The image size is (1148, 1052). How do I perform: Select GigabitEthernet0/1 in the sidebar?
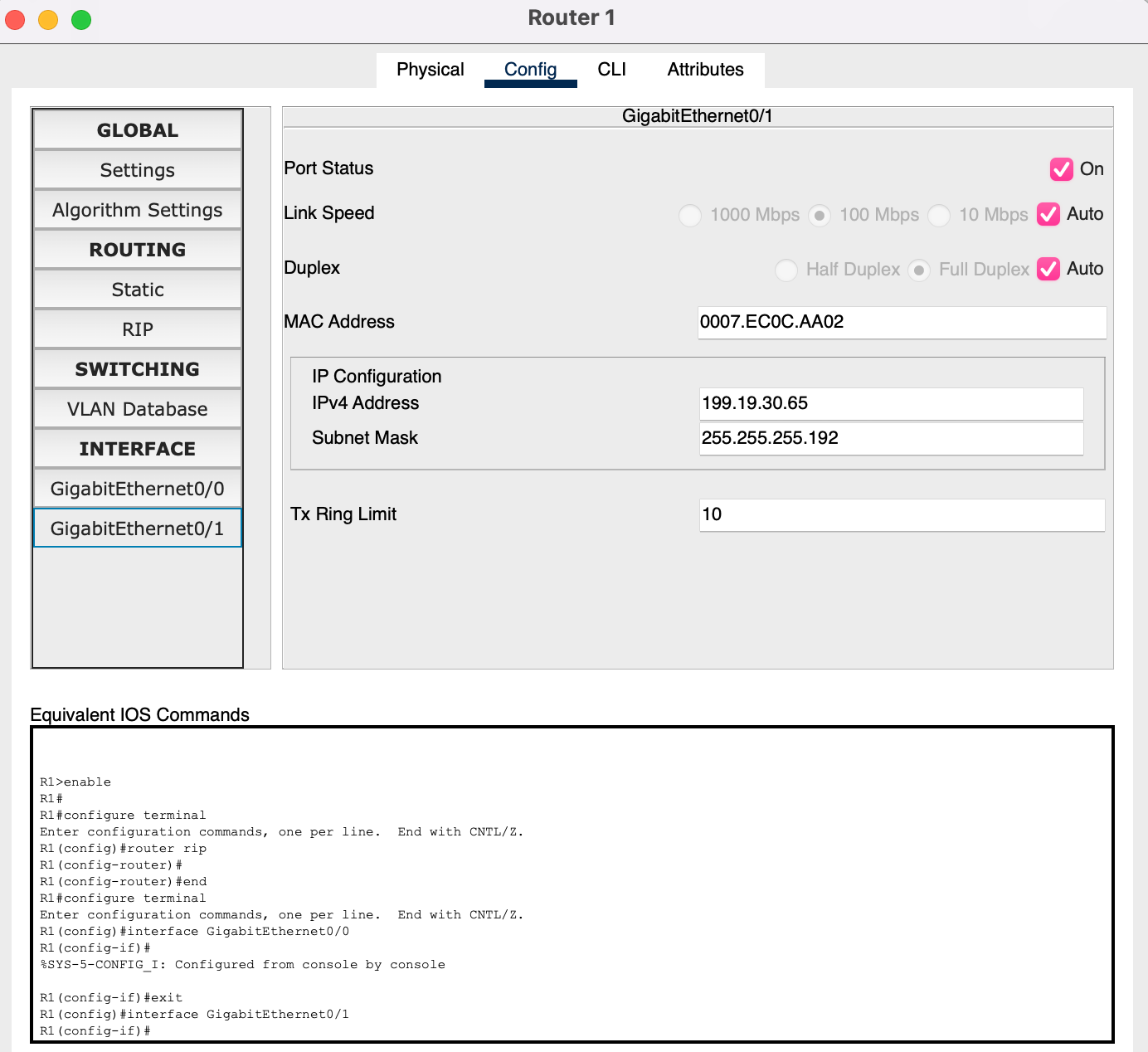138,528
